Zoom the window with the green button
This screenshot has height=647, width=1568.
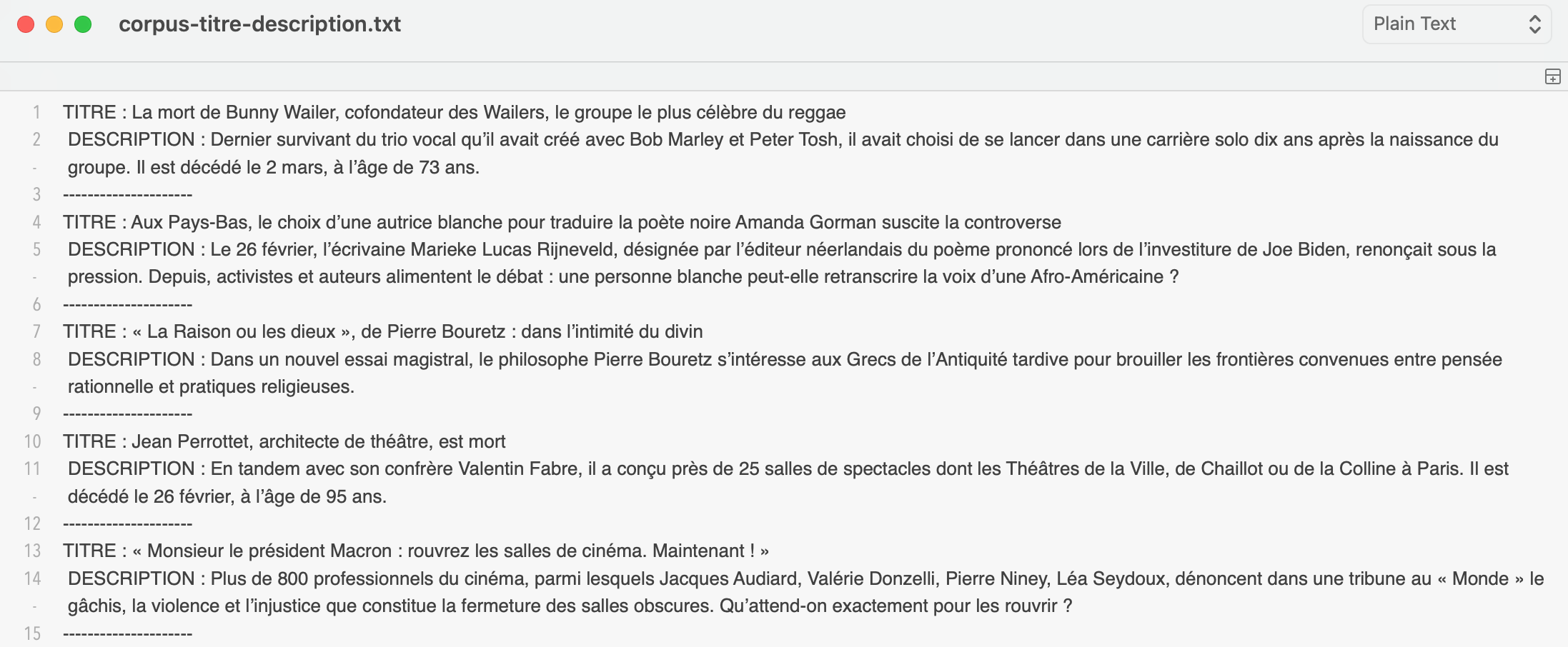point(83,24)
